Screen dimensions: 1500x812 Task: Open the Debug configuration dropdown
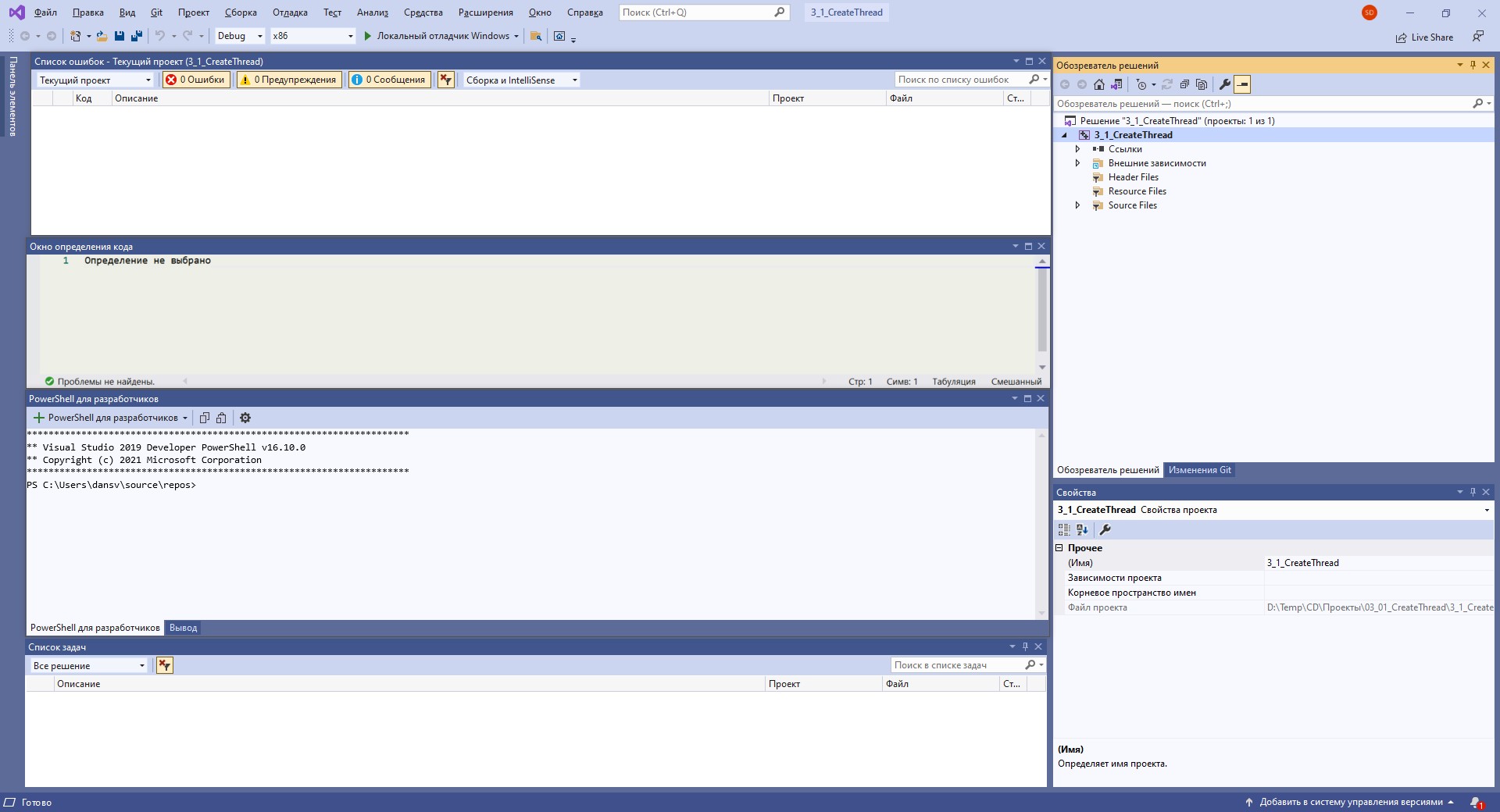click(x=240, y=36)
